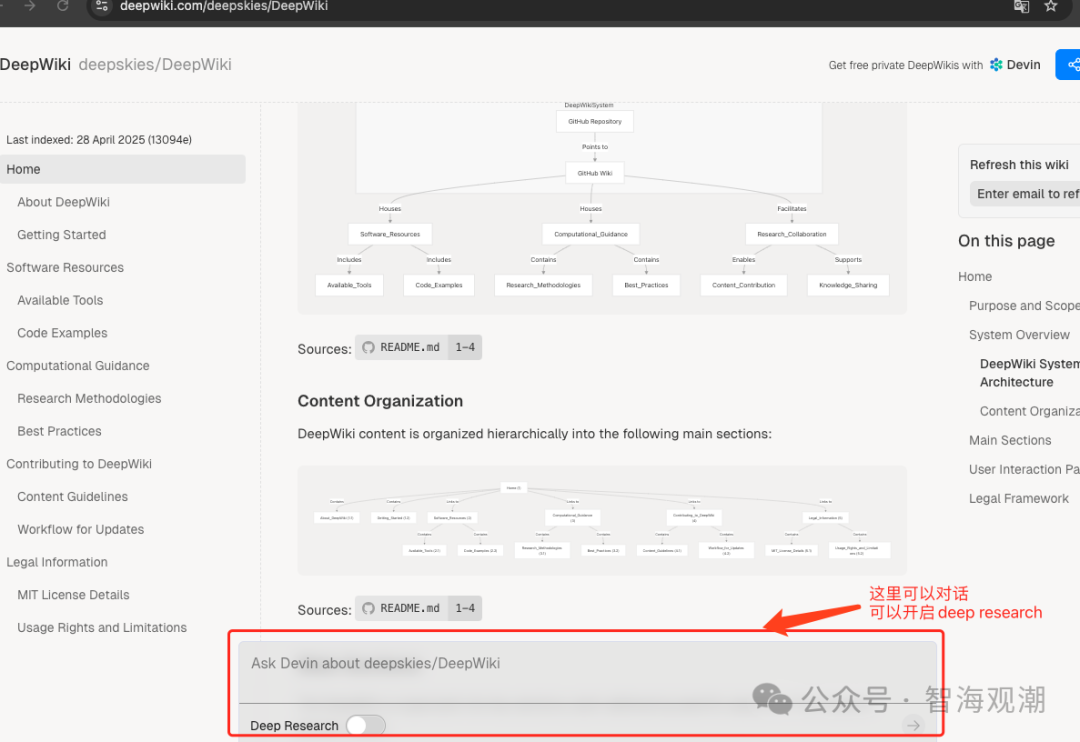Click the translate page icon
This screenshot has width=1080, height=742.
point(1021,6)
